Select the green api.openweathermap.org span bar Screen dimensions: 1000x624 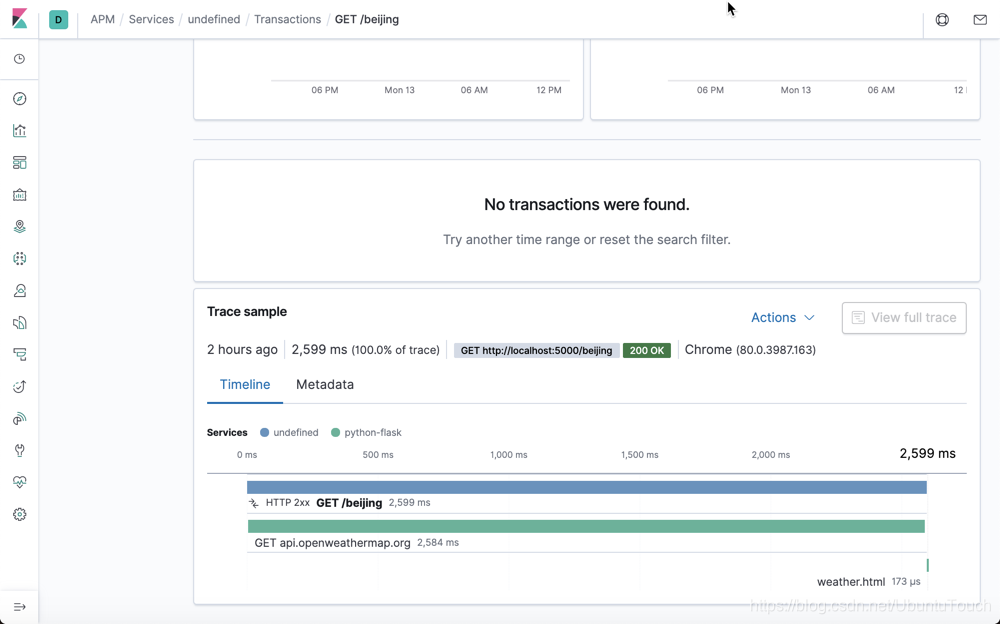pos(586,526)
